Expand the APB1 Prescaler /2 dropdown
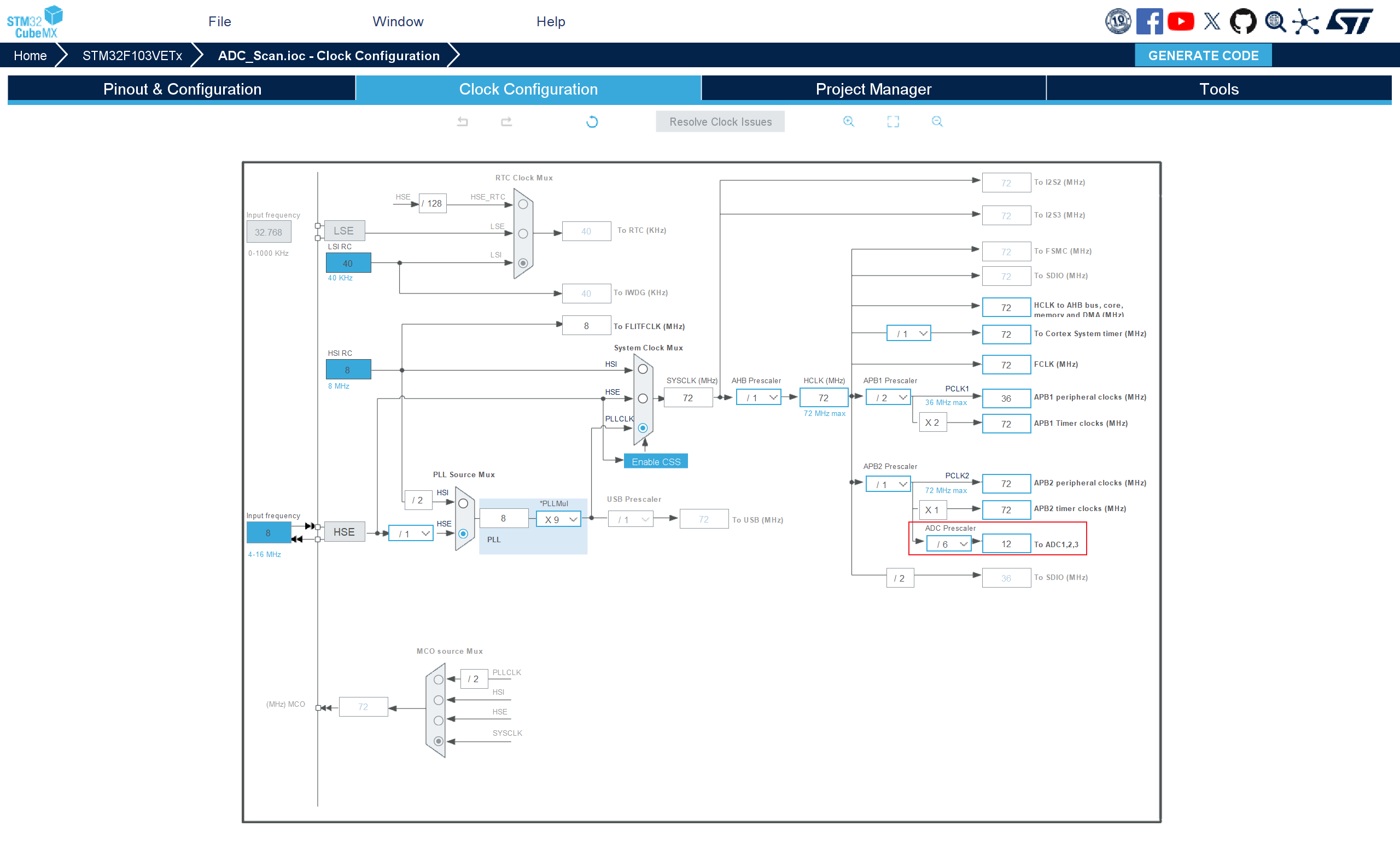Screen dimensions: 1400x856 pyautogui.click(x=889, y=397)
